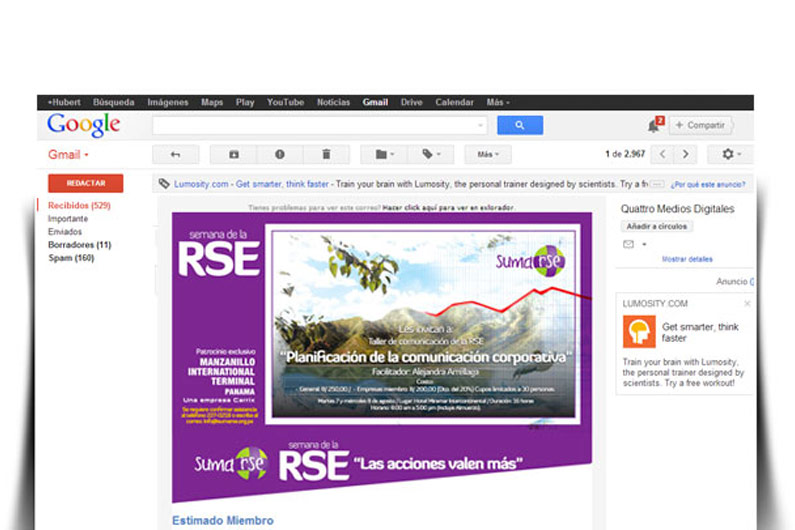795x530 pixels.
Task: Open Noticias in the top bar
Action: (x=333, y=102)
